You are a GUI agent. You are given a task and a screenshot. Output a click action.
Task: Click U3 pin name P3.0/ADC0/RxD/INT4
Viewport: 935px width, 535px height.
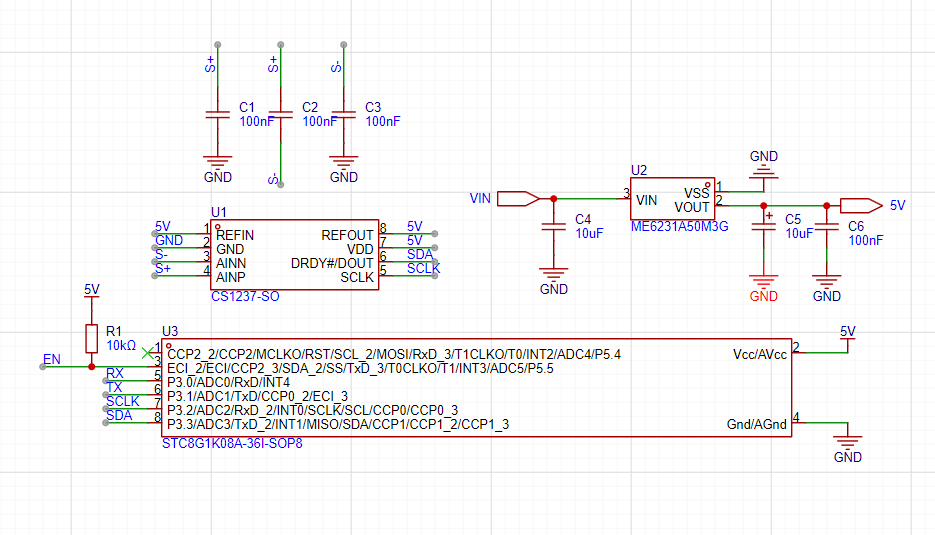228,382
